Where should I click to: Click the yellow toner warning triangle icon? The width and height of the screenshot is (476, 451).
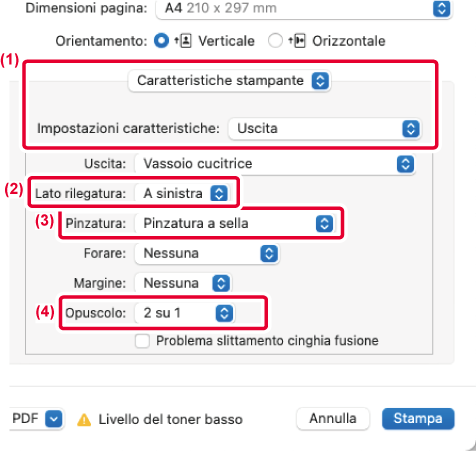coord(84,420)
